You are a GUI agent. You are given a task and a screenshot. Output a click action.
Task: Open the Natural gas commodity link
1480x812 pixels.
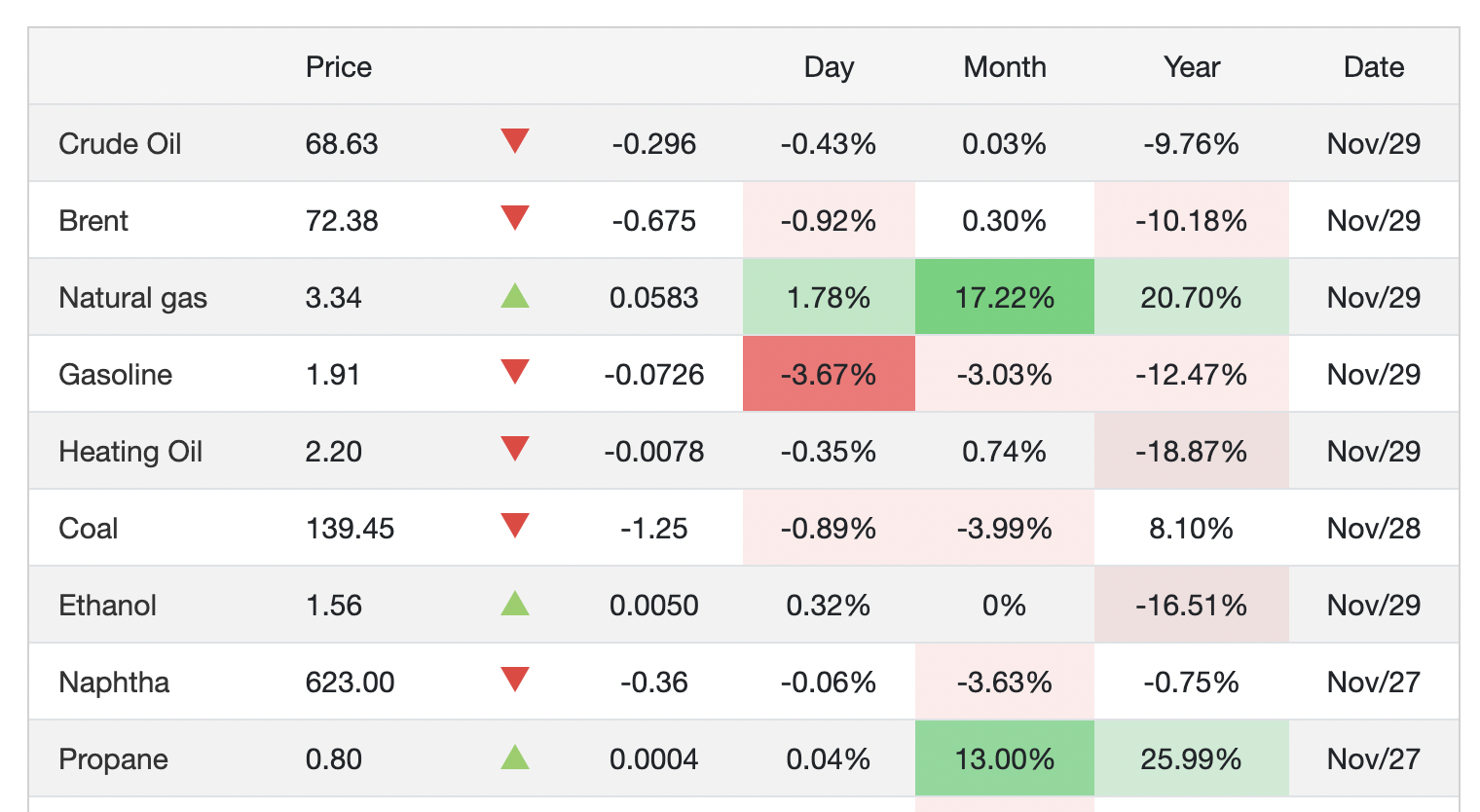133,298
